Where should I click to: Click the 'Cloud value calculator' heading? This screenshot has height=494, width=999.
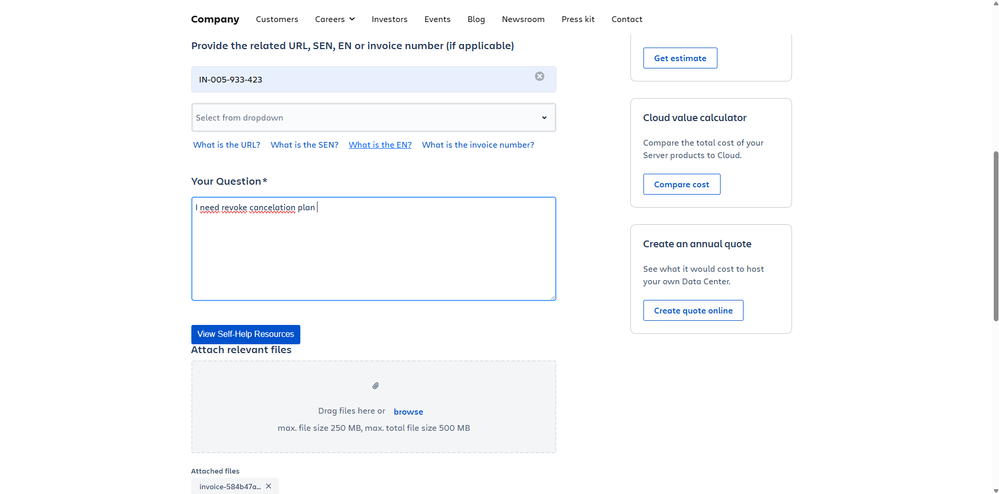694,118
